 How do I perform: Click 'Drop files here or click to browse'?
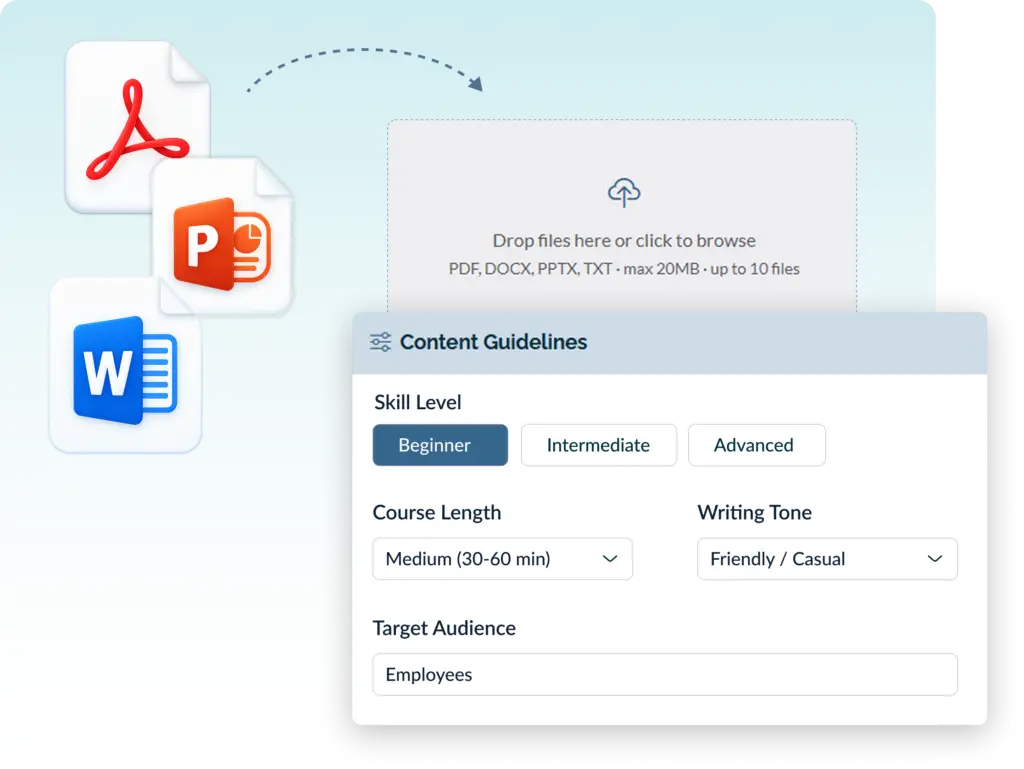[x=624, y=241]
